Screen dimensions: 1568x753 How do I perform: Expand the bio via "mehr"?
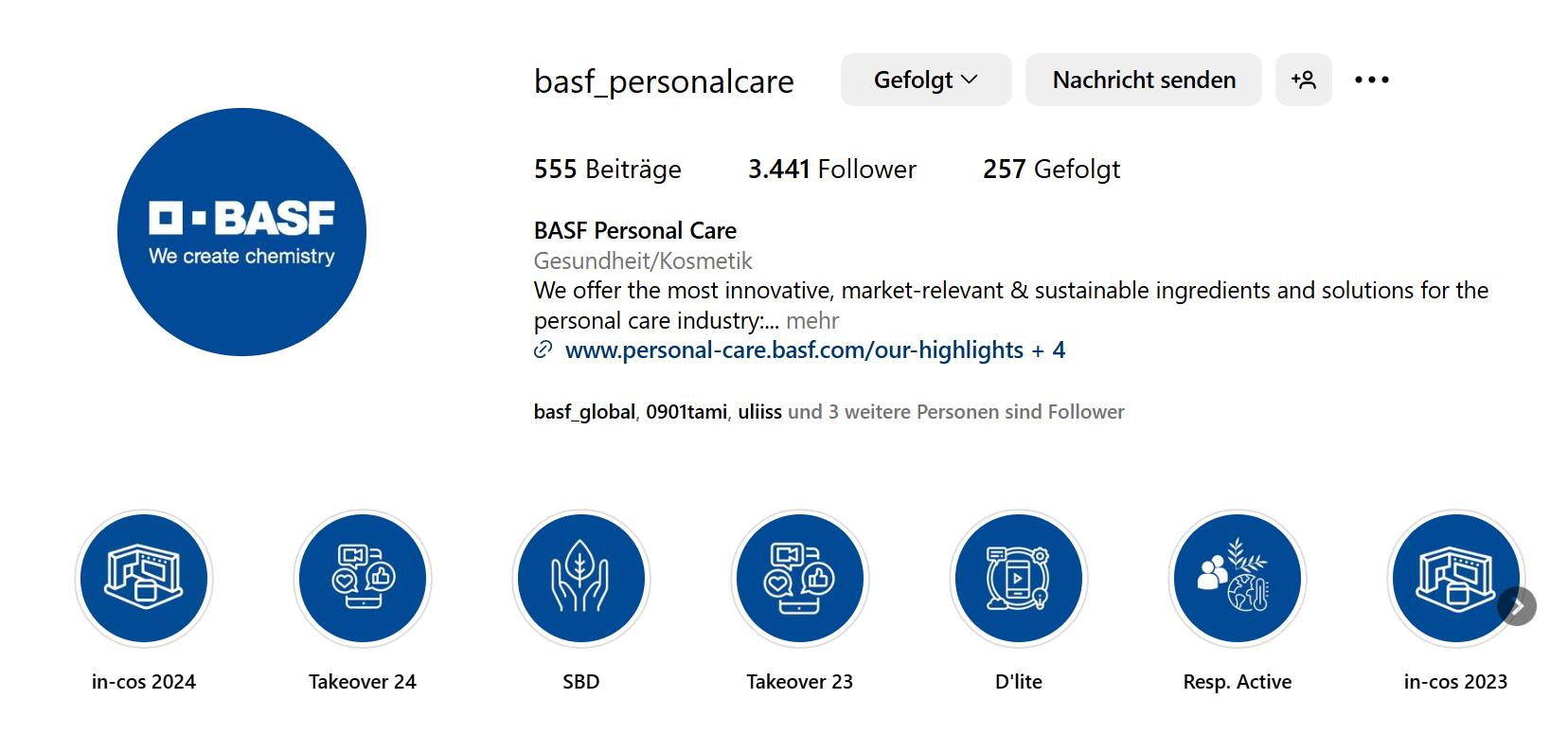[812, 320]
